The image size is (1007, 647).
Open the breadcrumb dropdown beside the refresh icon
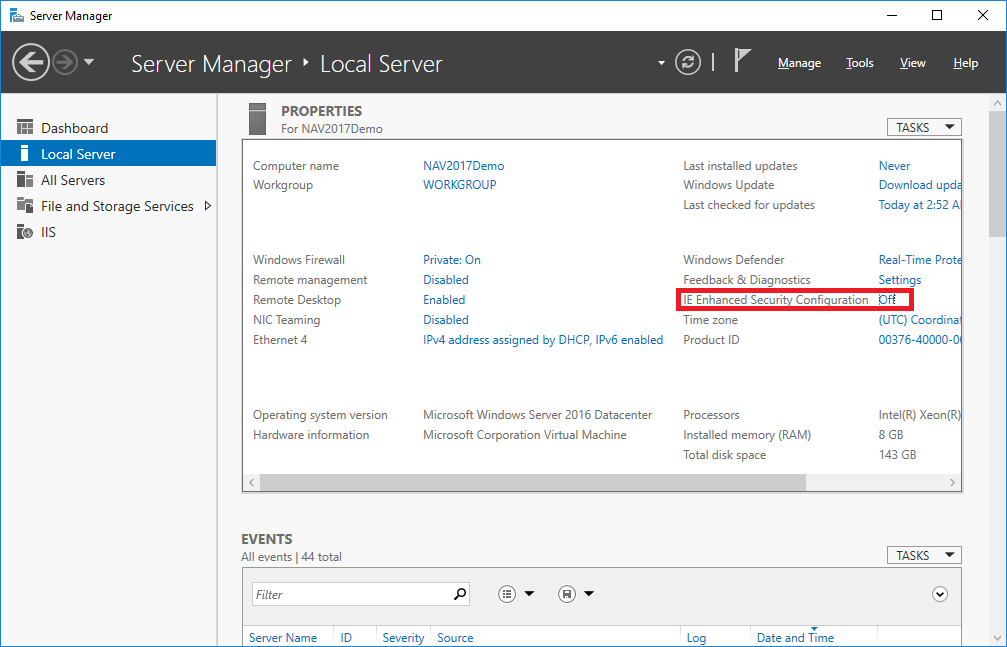point(661,63)
